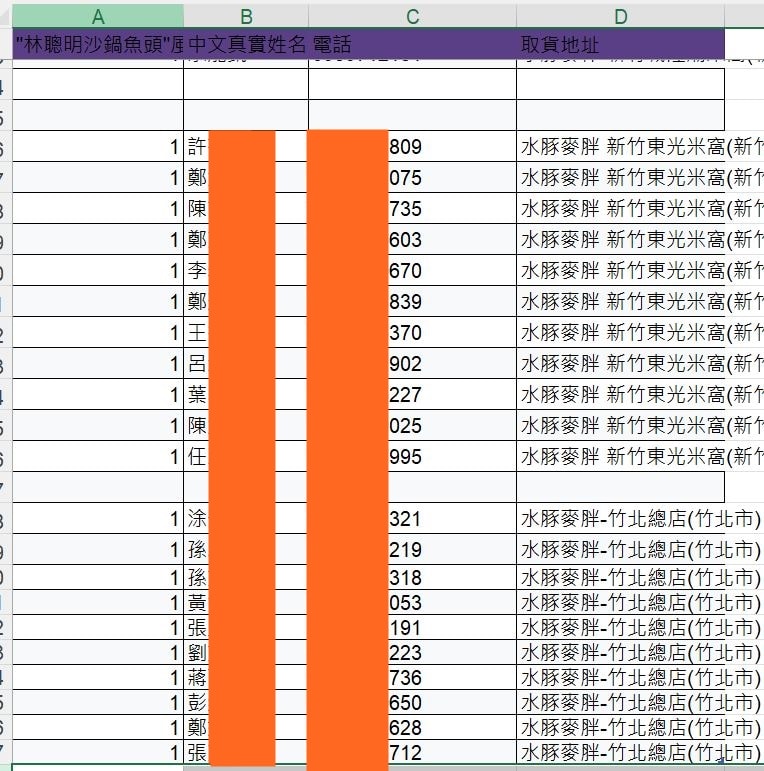Click 竹北總店 address in the 053 row
The height and width of the screenshot is (771, 764).
(620, 602)
